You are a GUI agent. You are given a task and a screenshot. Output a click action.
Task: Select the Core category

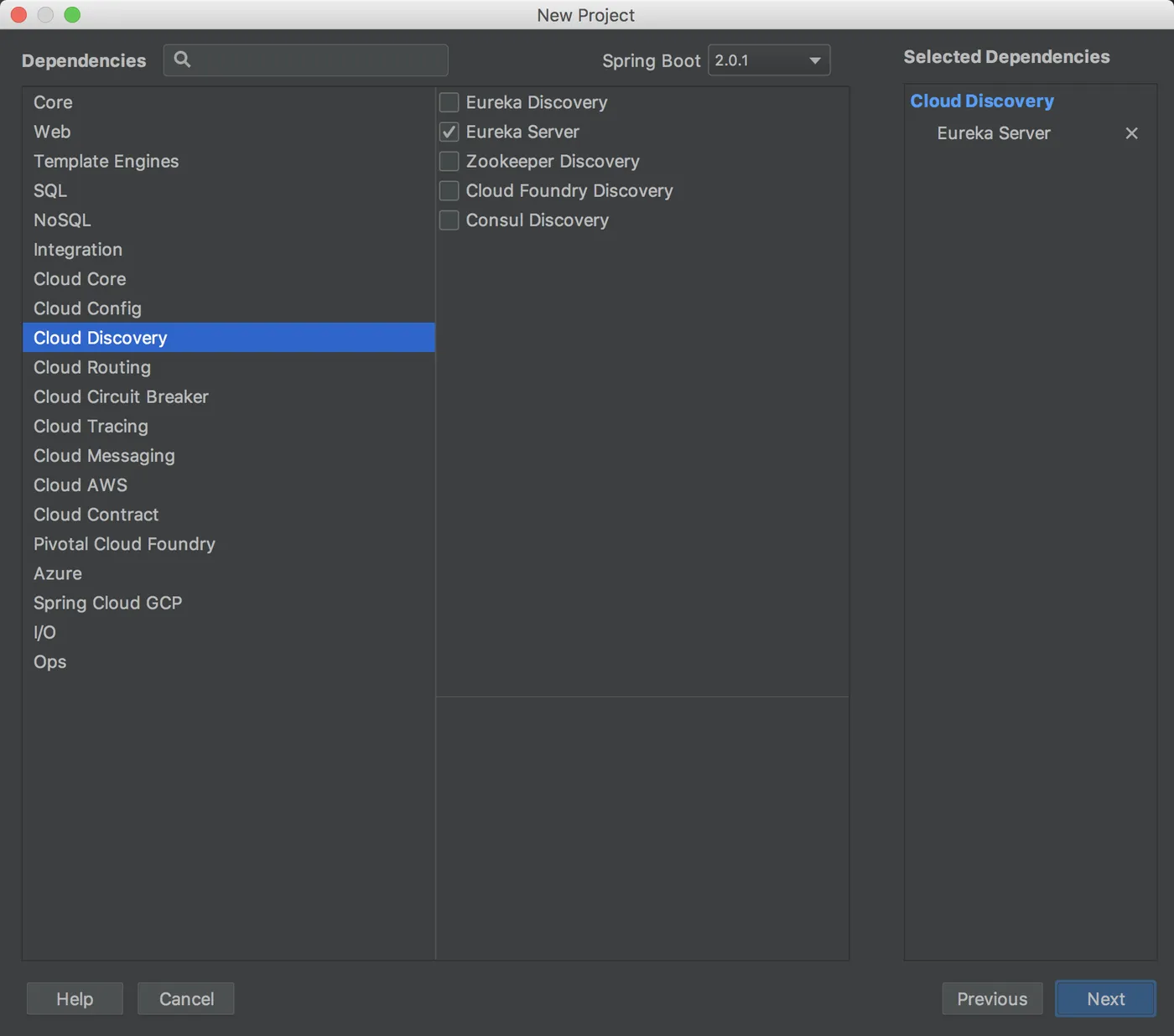[54, 102]
